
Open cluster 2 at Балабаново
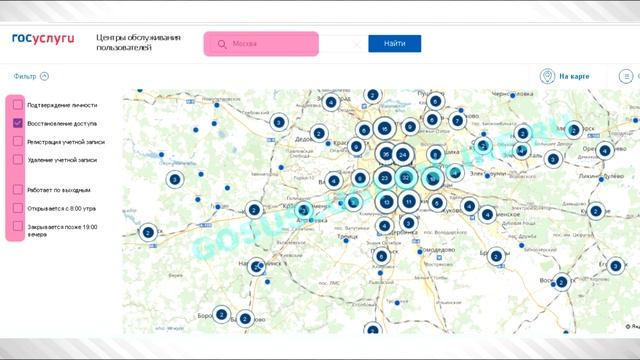[245, 319]
